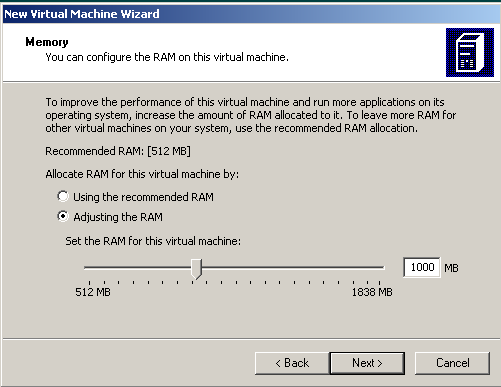Viewport: 501px width, 387px height.
Task: Select the Using the recommended RAM option
Action: (63, 196)
